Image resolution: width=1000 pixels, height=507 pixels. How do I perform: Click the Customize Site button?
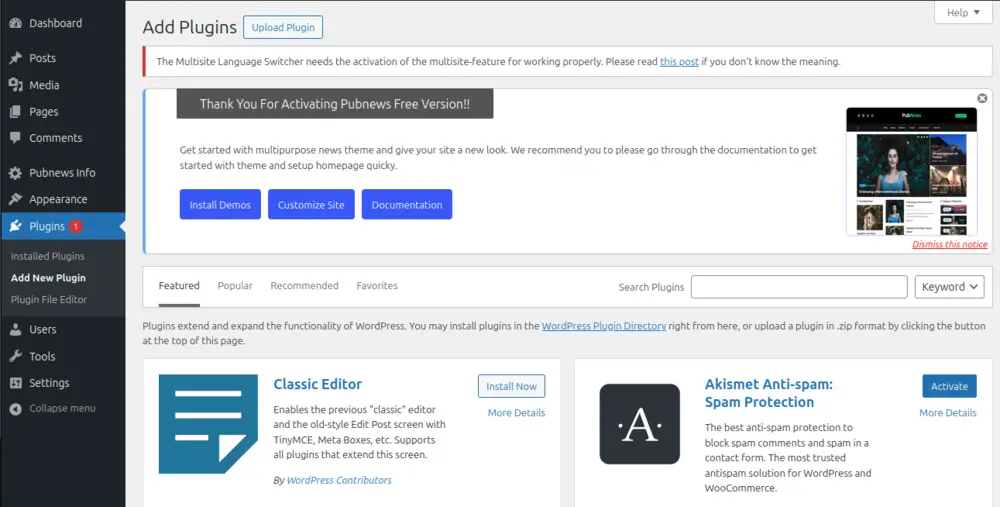311,205
